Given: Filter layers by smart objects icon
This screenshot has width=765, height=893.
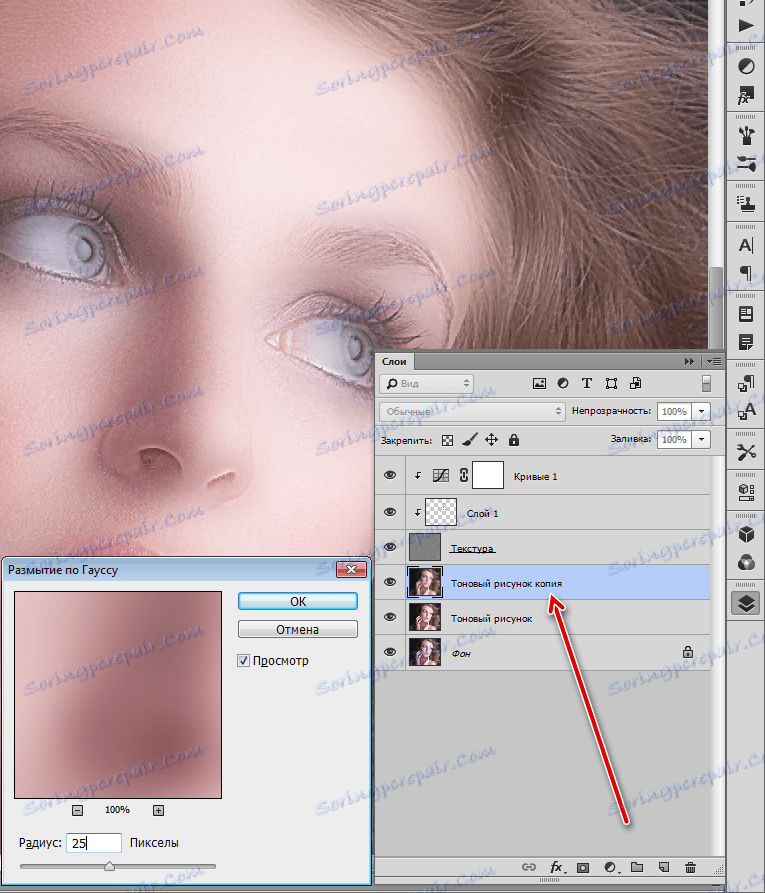Looking at the screenshot, I should click(x=636, y=383).
